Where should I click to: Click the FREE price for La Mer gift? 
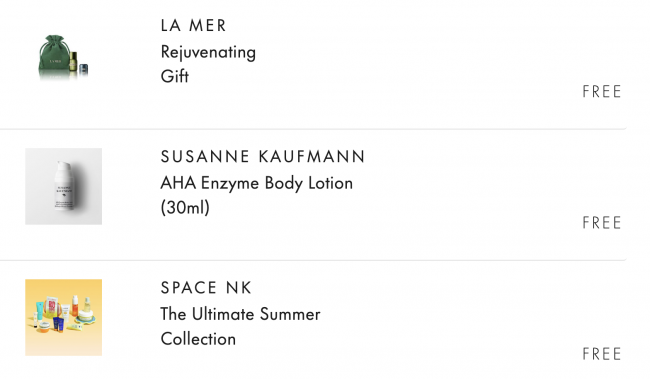coord(601,92)
